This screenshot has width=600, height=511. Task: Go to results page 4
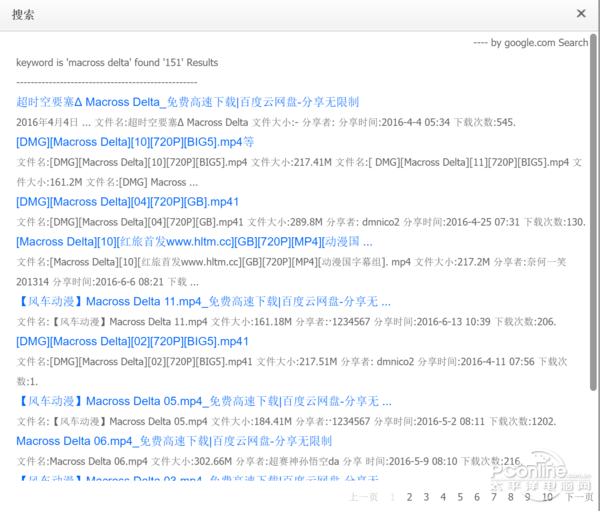point(443,497)
